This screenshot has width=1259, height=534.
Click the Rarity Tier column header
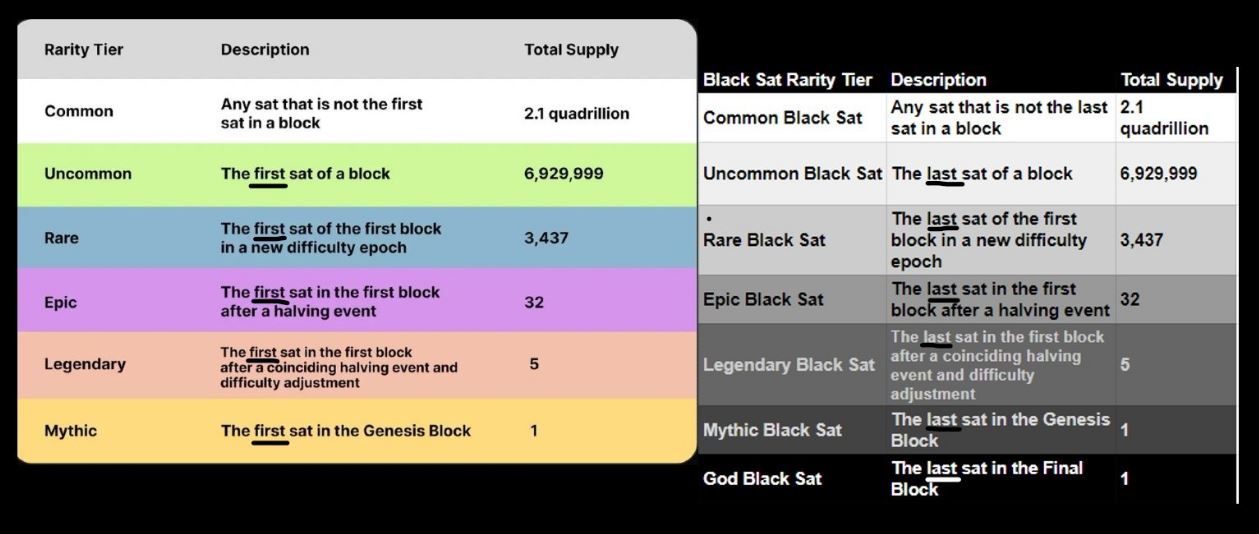point(85,50)
